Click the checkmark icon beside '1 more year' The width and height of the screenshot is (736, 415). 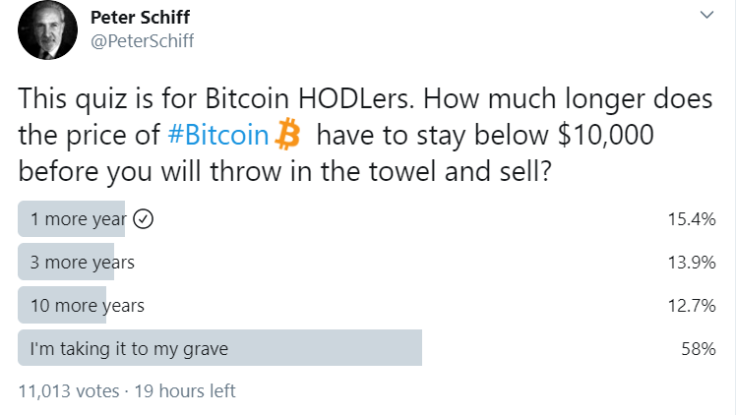(x=143, y=219)
